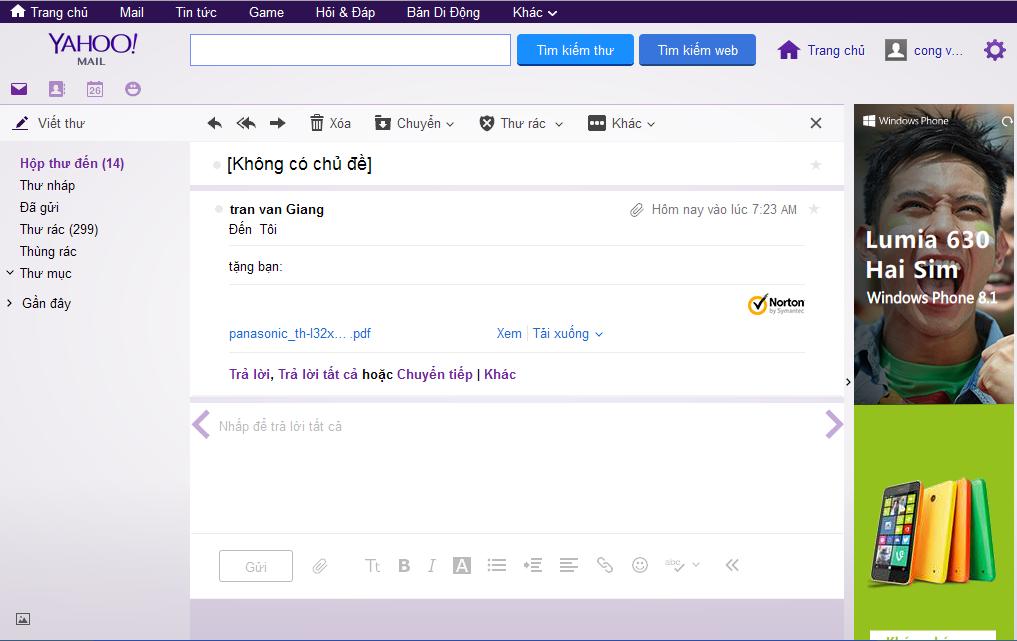The height and width of the screenshot is (641, 1017).
Task: Click the Trả lời tất cả link
Action: pos(318,374)
